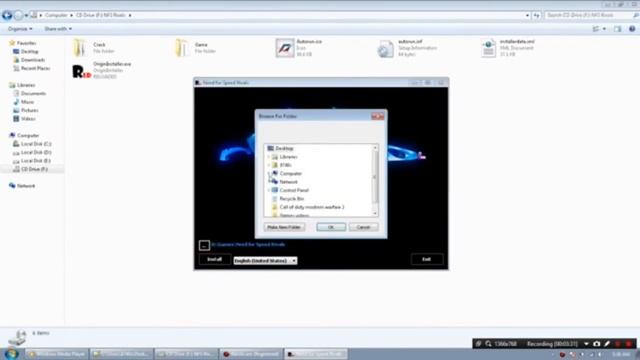Click the camera icon in the recording toolbar
The width and height of the screenshot is (640, 360).
(597, 344)
